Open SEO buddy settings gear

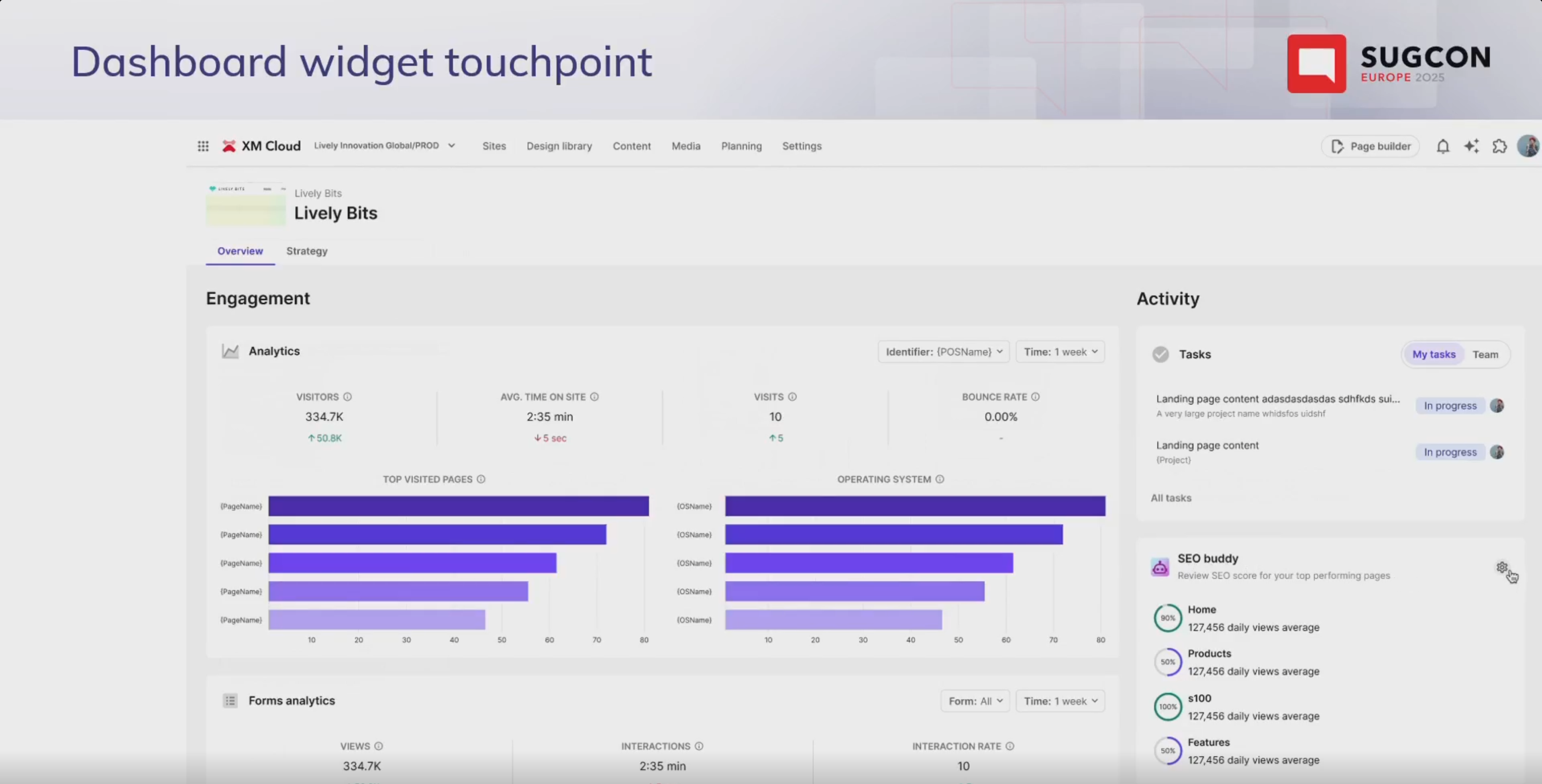pos(1502,567)
